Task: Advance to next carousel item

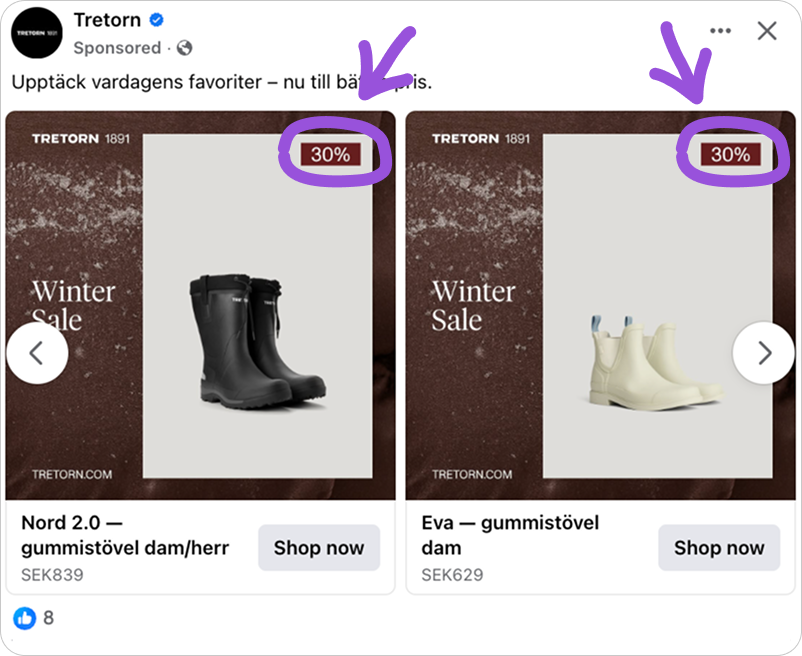Action: pos(764,353)
